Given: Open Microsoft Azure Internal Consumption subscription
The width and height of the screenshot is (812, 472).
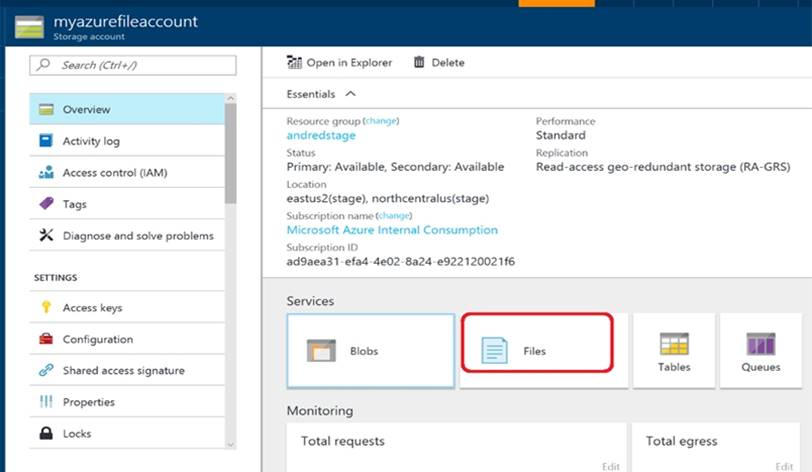Looking at the screenshot, I should coord(391,230).
